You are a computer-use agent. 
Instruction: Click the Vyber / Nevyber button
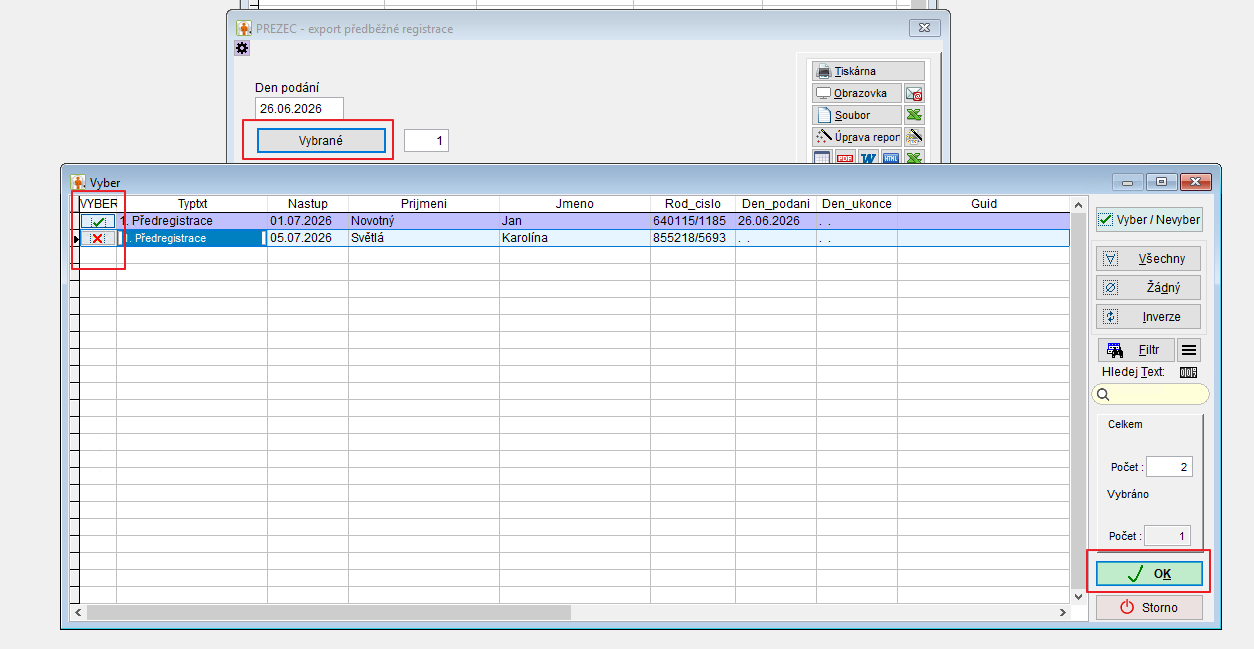[1149, 219]
